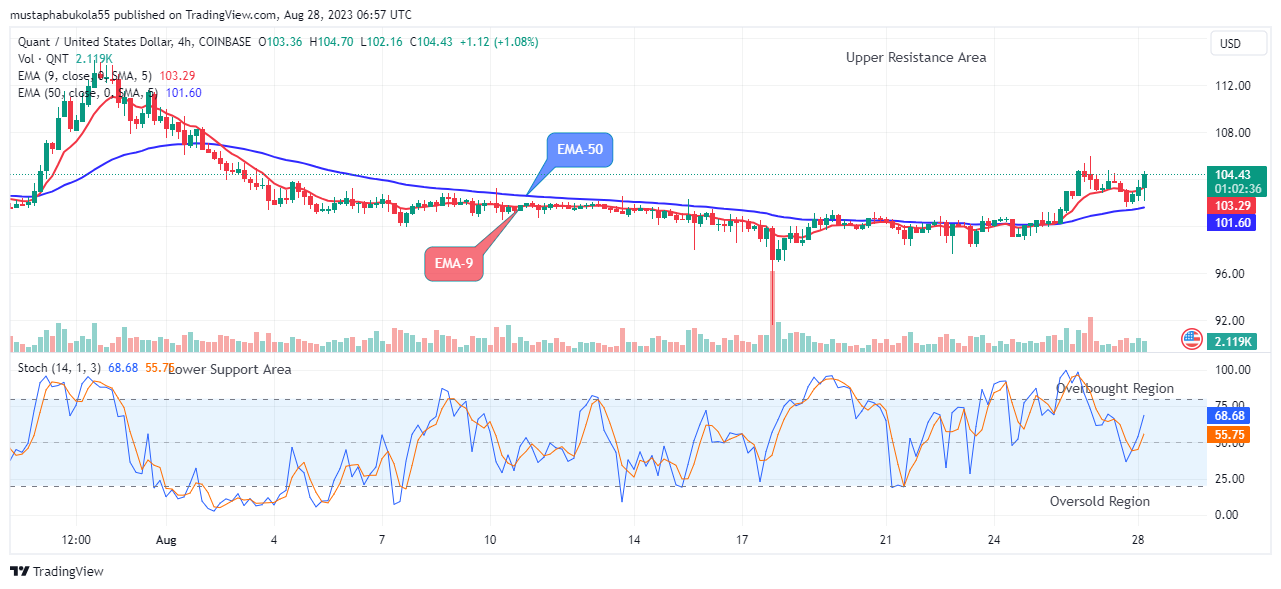Click the 21 date on time axis
1281x589 pixels.
click(x=885, y=540)
